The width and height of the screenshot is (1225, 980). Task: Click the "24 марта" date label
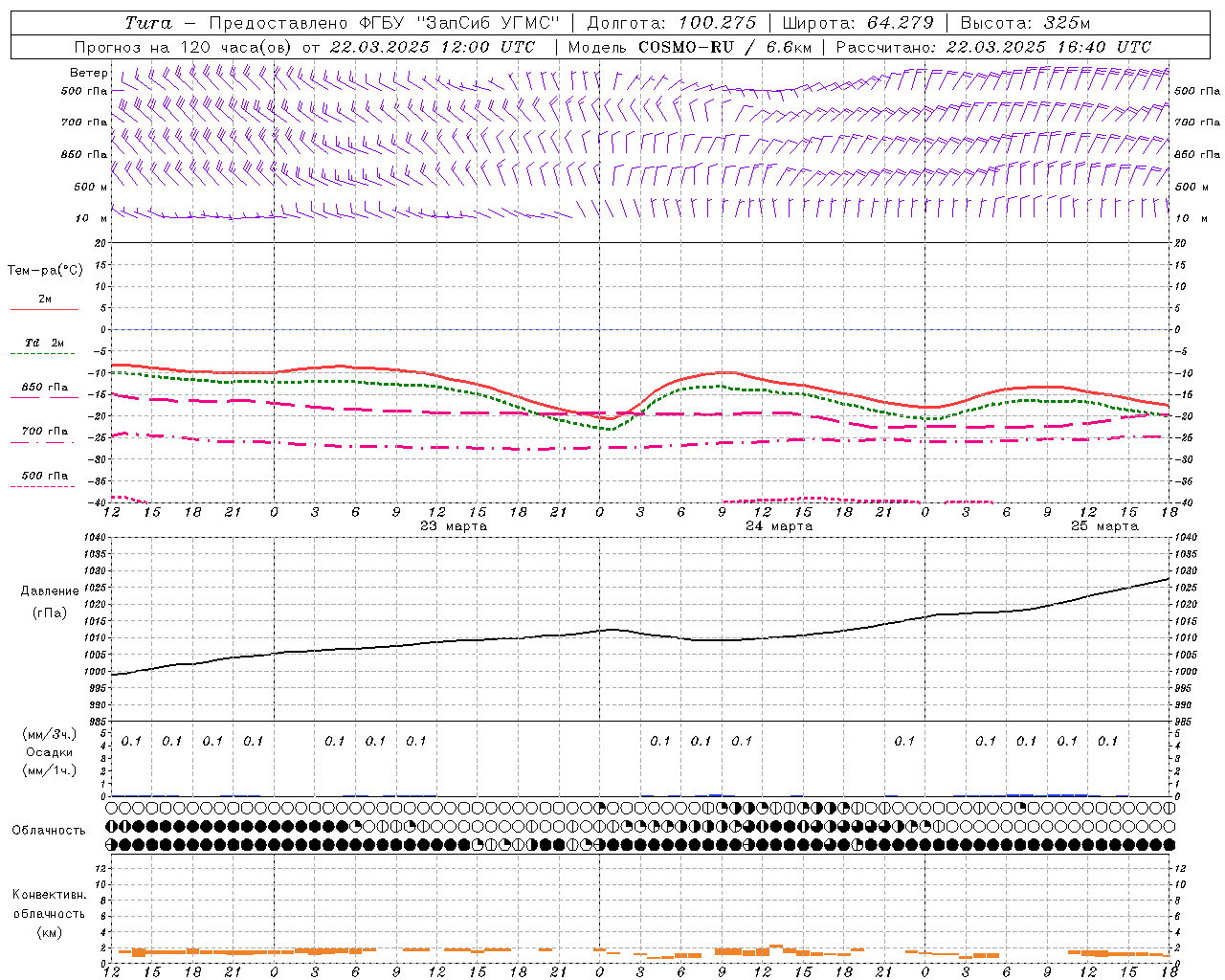[779, 526]
